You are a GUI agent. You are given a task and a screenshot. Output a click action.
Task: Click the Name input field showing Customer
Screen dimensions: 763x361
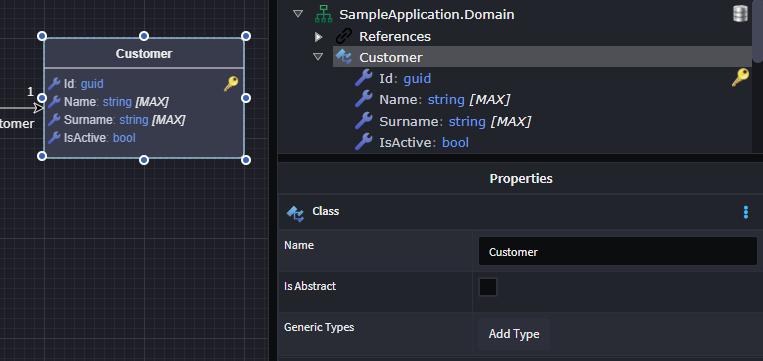[618, 251]
